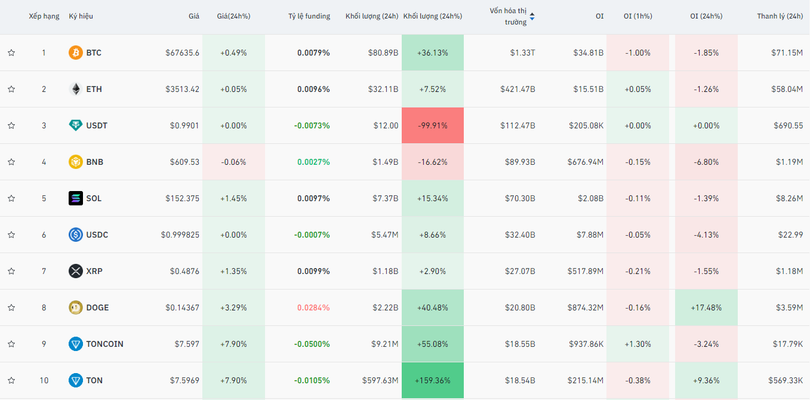Star BTC as a favorite
Viewport: 810px width, 400px height.
pos(11,53)
